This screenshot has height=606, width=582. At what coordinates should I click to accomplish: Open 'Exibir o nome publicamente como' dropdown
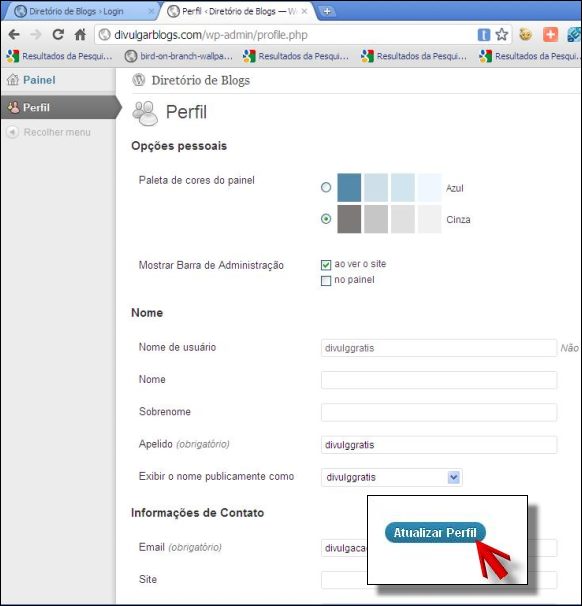391,477
